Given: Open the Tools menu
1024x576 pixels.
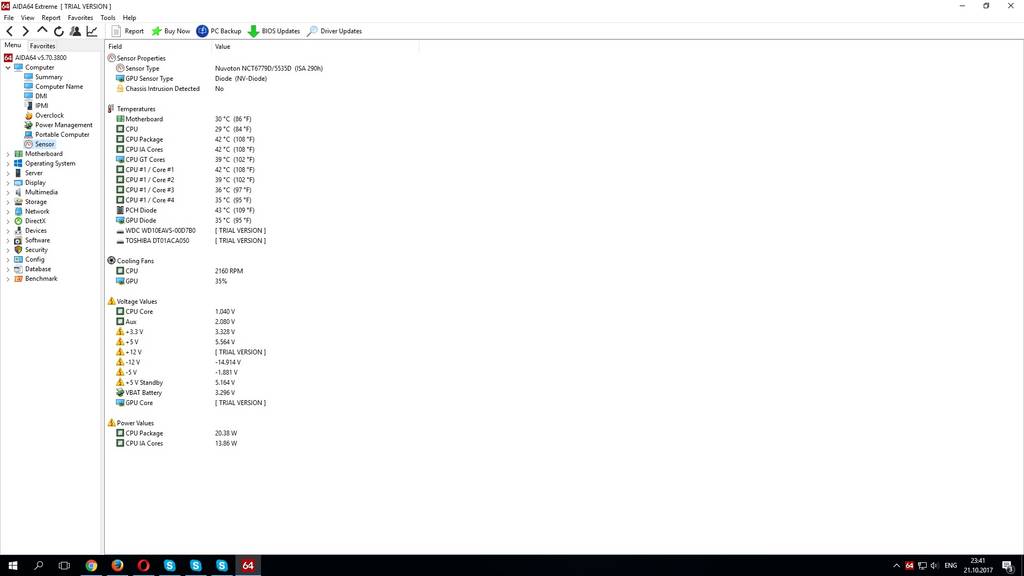Looking at the screenshot, I should [x=108, y=18].
